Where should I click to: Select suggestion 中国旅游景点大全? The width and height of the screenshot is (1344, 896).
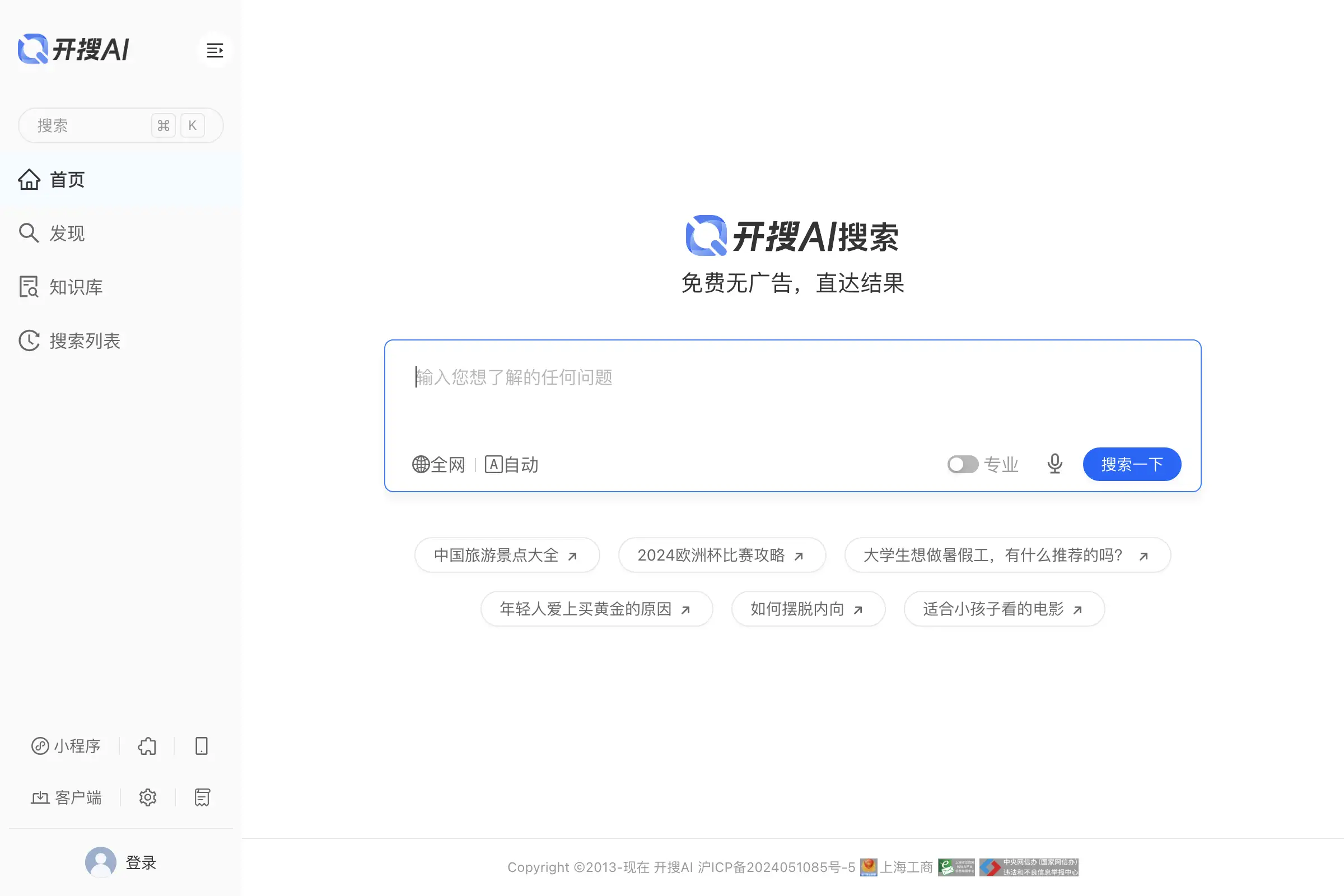tap(507, 555)
